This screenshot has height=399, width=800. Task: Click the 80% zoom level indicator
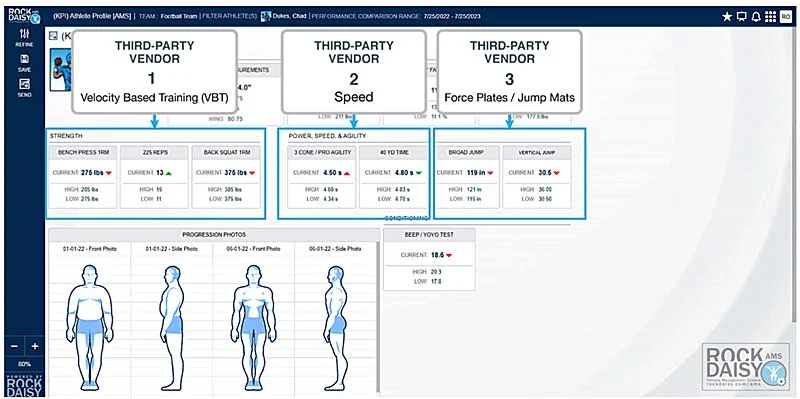[x=24, y=364]
